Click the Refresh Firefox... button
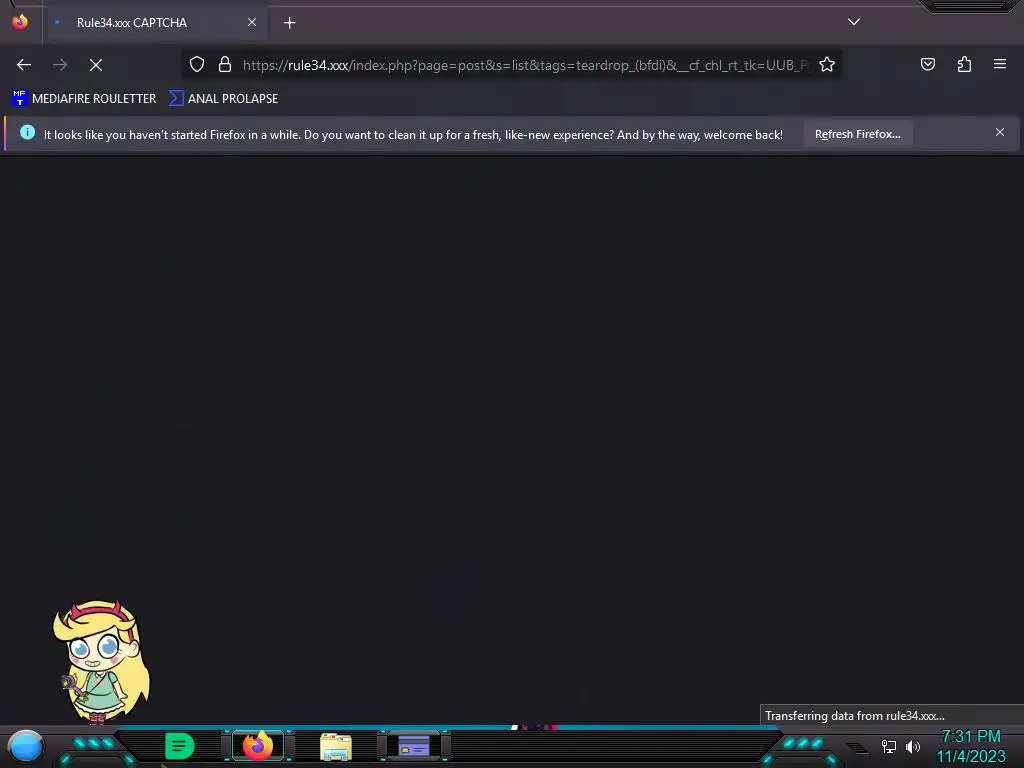1024x768 pixels. pyautogui.click(x=857, y=134)
